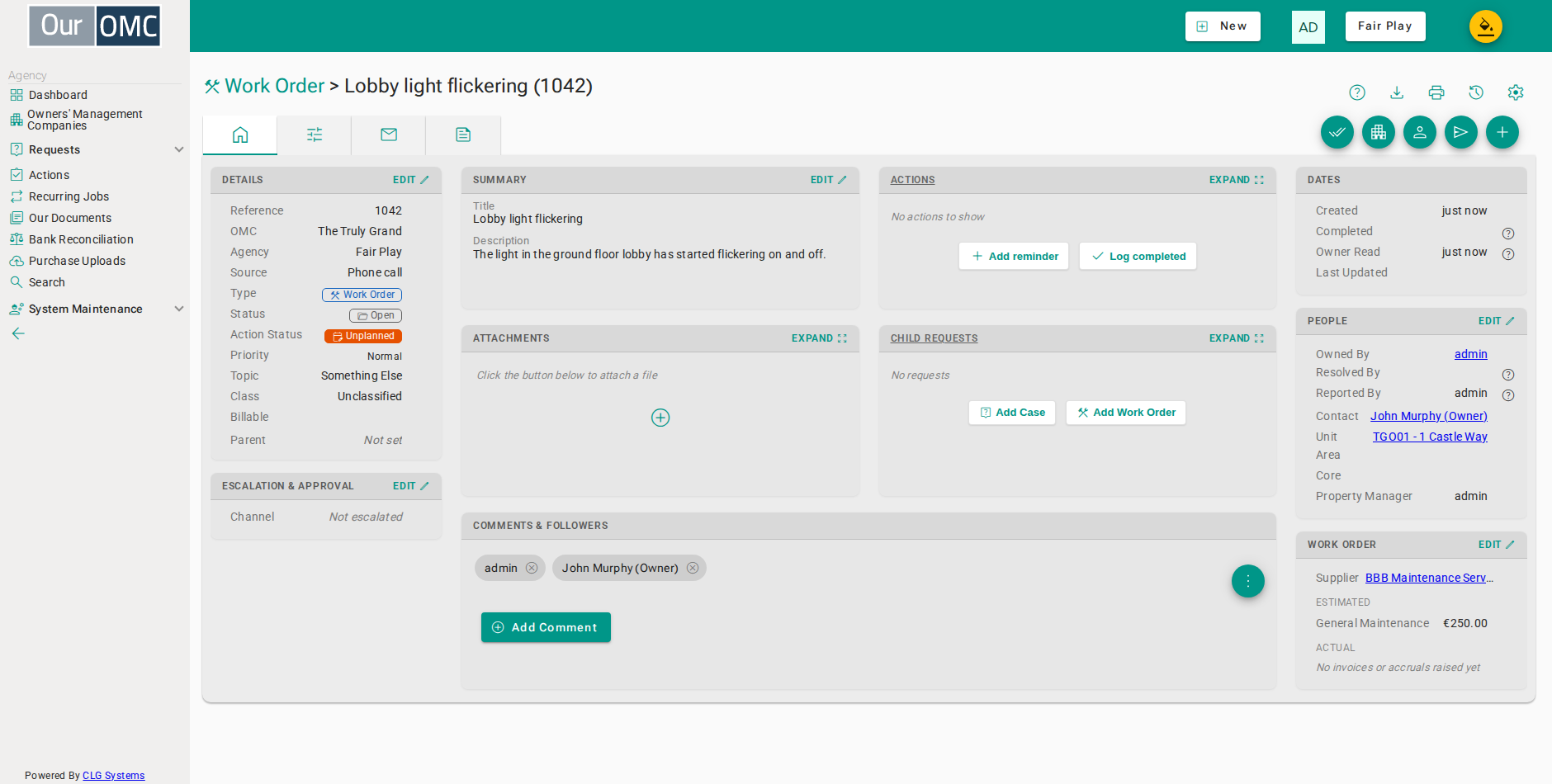1552x784 pixels.
Task: Click help icon next to Completed date
Action: pos(1508,234)
